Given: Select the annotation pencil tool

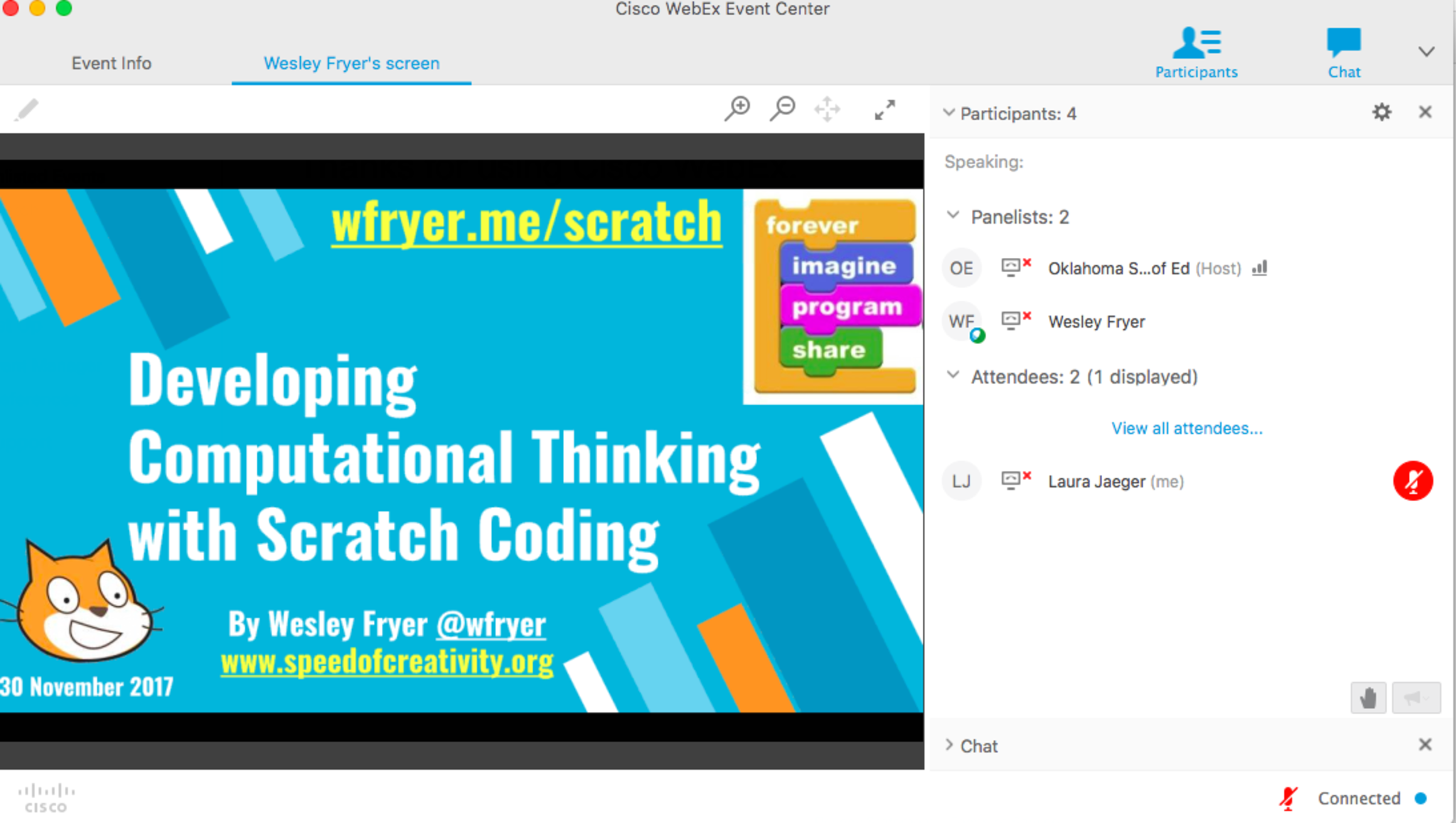Looking at the screenshot, I should coord(26,110).
